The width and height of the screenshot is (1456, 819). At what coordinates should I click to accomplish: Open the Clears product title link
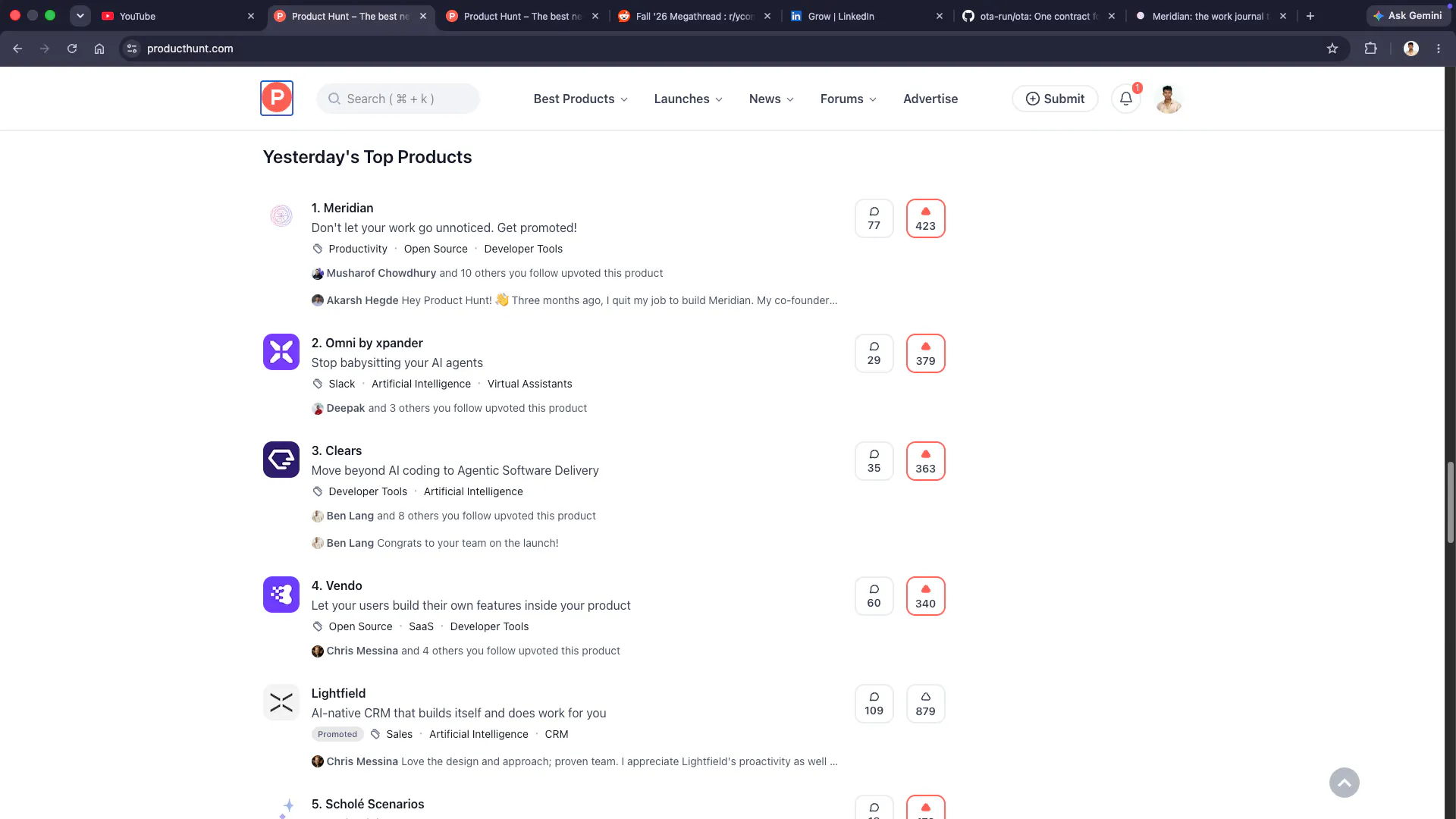(x=337, y=450)
